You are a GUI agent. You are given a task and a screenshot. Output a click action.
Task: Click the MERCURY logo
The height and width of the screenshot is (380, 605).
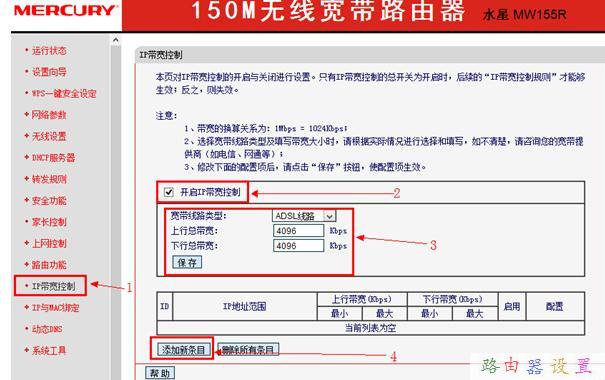(x=65, y=11)
